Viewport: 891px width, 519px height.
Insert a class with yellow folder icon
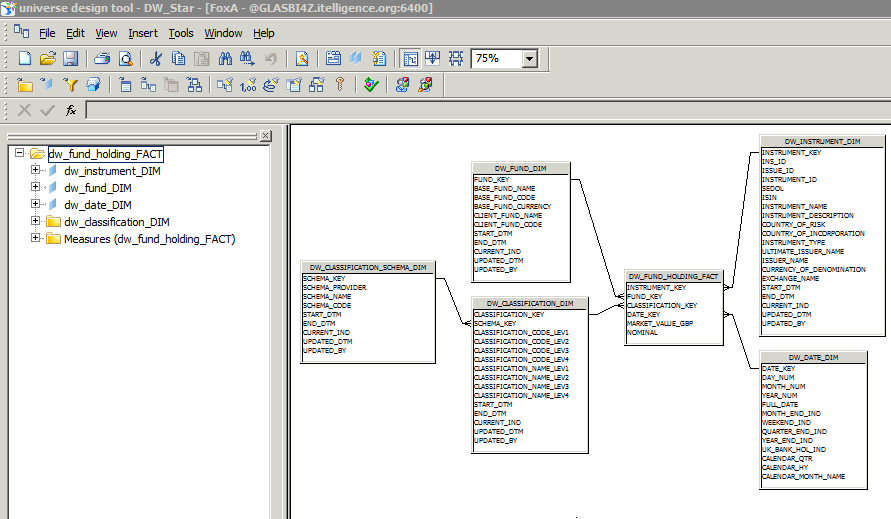[x=25, y=85]
